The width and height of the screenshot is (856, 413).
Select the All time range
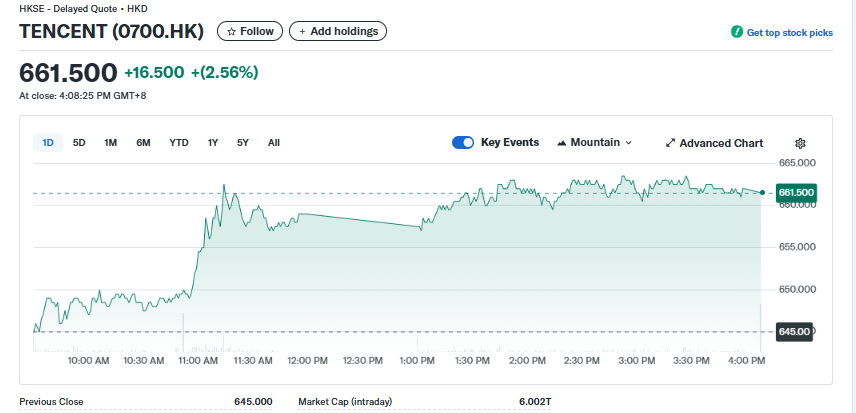point(274,143)
